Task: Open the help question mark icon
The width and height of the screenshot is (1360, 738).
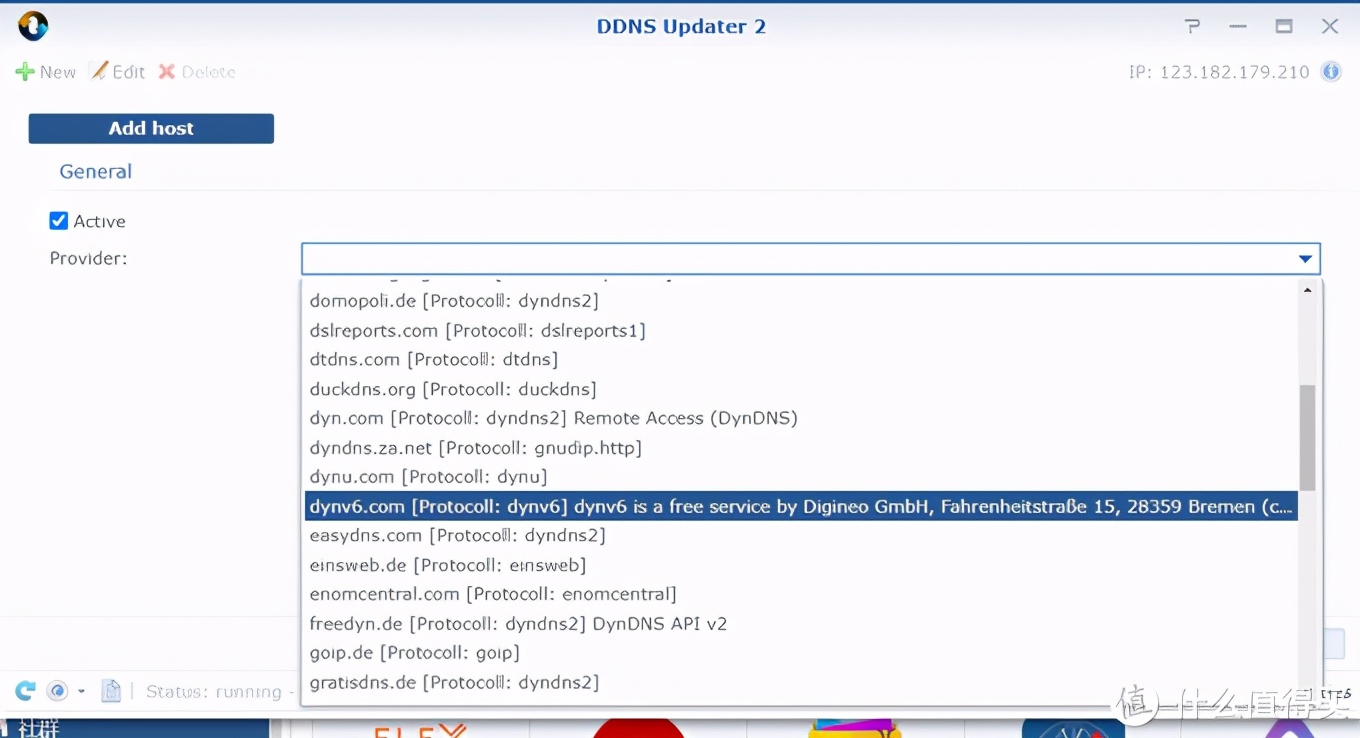Action: tap(1192, 27)
